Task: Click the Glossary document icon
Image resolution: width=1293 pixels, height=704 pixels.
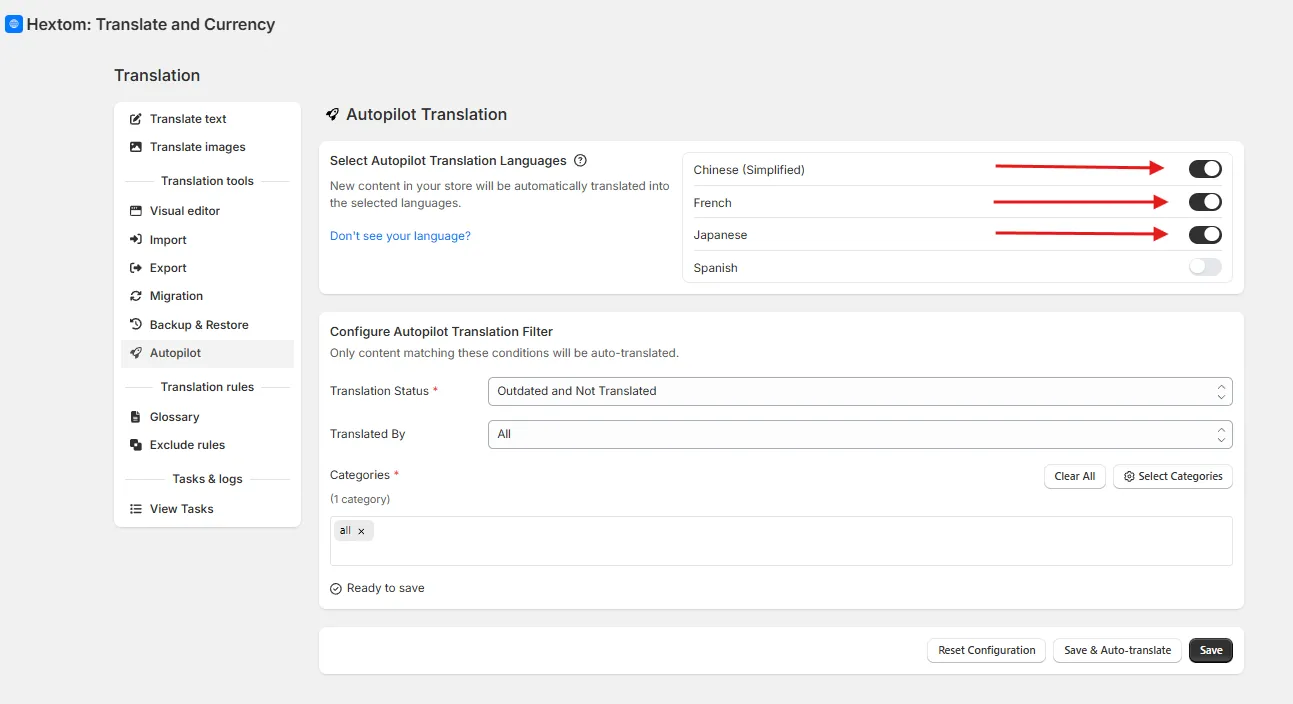Action: coord(136,417)
